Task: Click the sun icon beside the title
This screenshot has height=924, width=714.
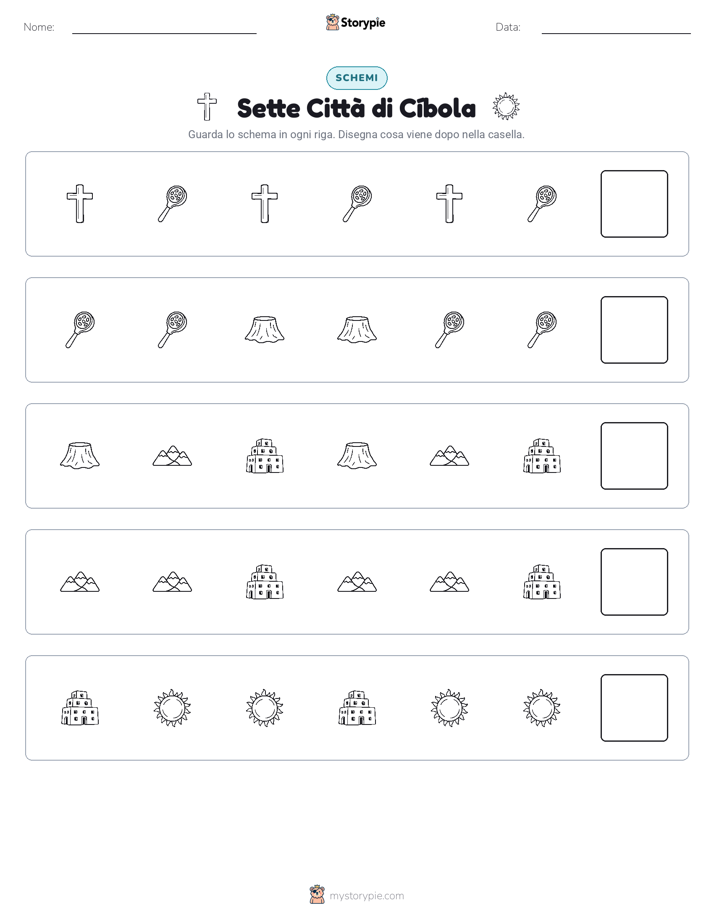Action: click(505, 107)
